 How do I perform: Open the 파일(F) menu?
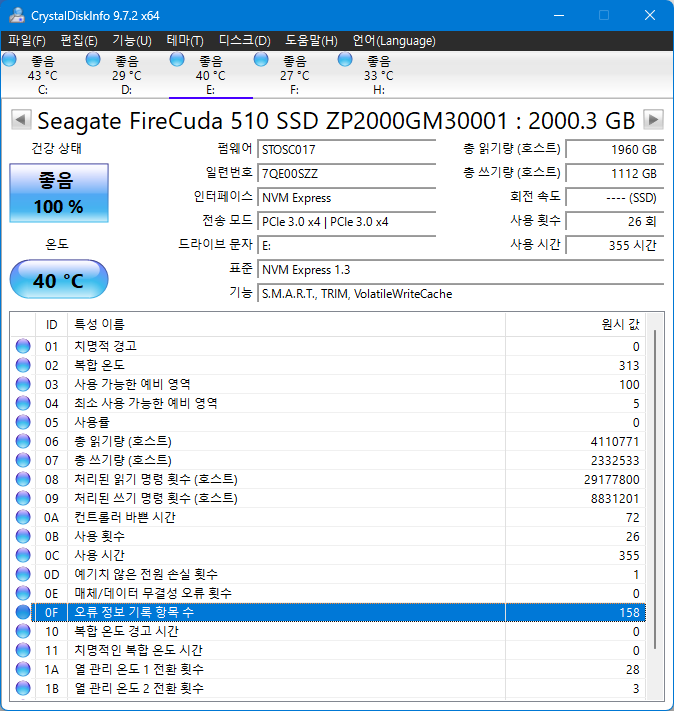coord(27,41)
